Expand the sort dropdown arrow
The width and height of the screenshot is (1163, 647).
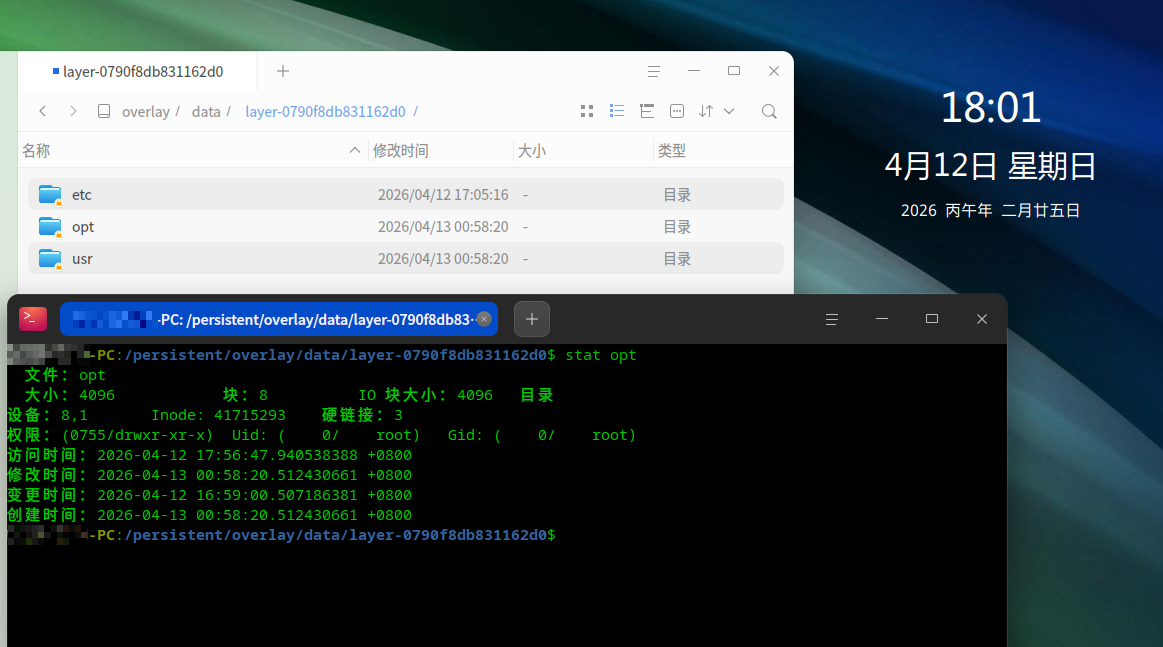pyautogui.click(x=729, y=111)
